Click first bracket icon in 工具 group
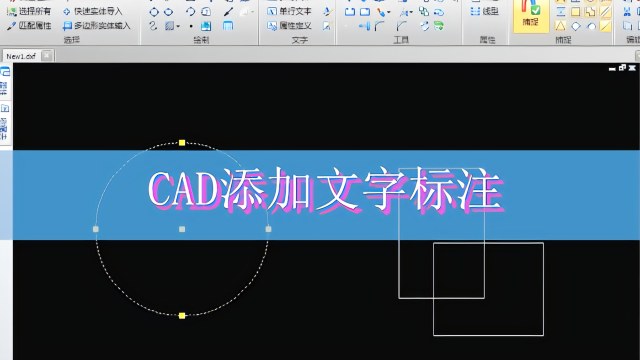 tap(350, 12)
